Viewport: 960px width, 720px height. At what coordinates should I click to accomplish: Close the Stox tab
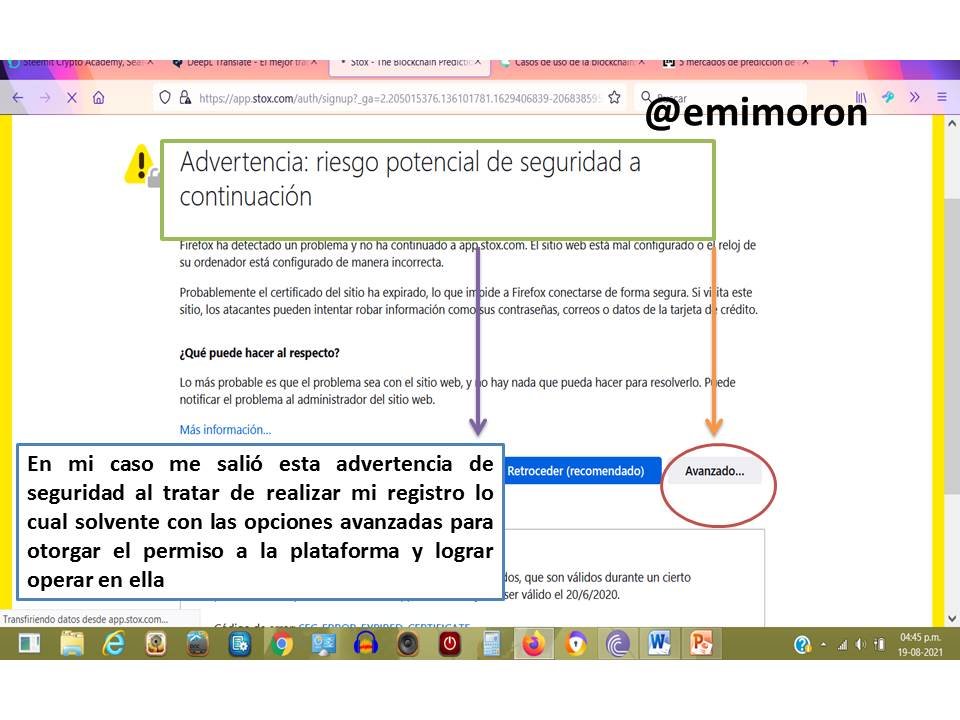(478, 62)
